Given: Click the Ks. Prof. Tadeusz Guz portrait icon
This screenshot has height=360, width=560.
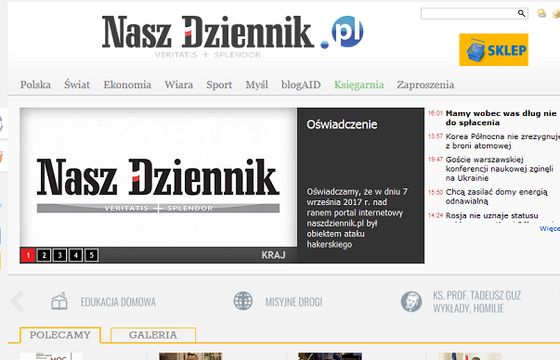Looking at the screenshot, I should pos(411,301).
